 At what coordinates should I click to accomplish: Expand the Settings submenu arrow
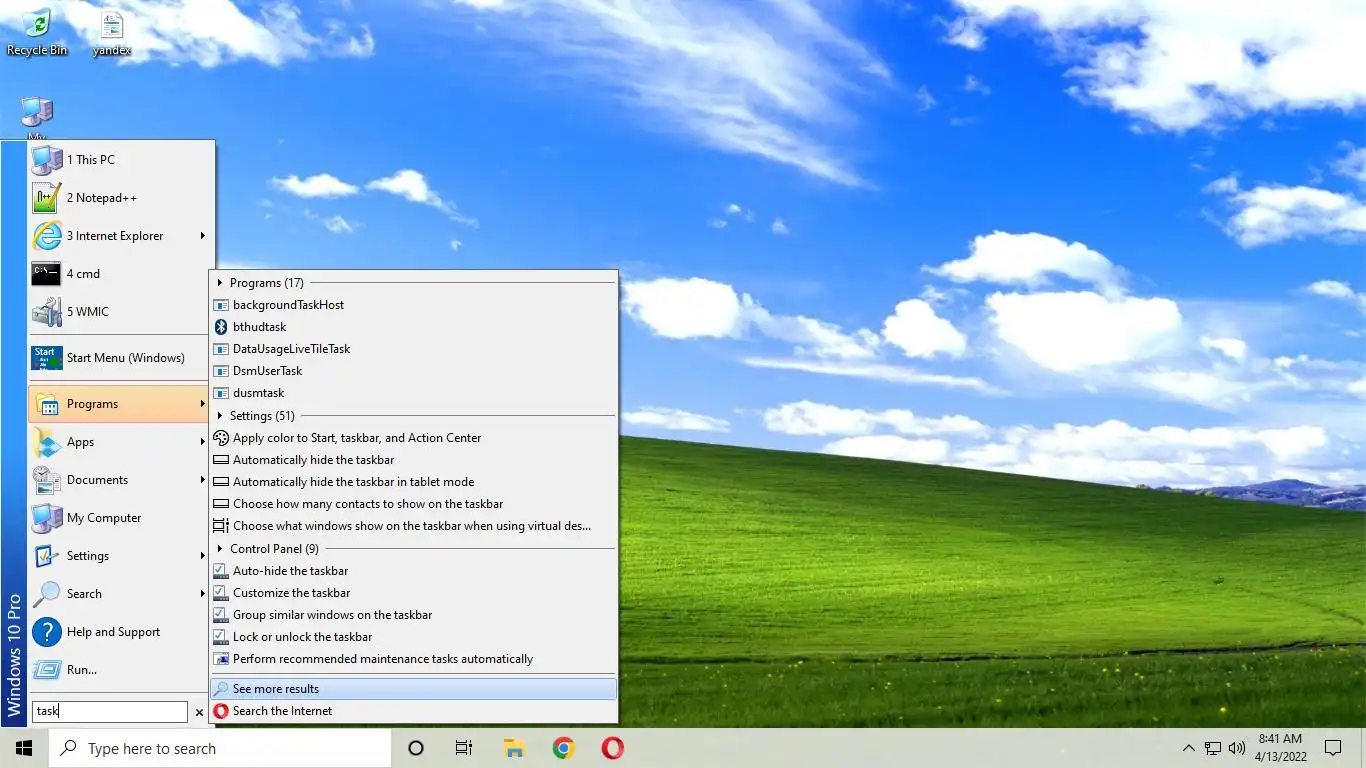[202, 556]
